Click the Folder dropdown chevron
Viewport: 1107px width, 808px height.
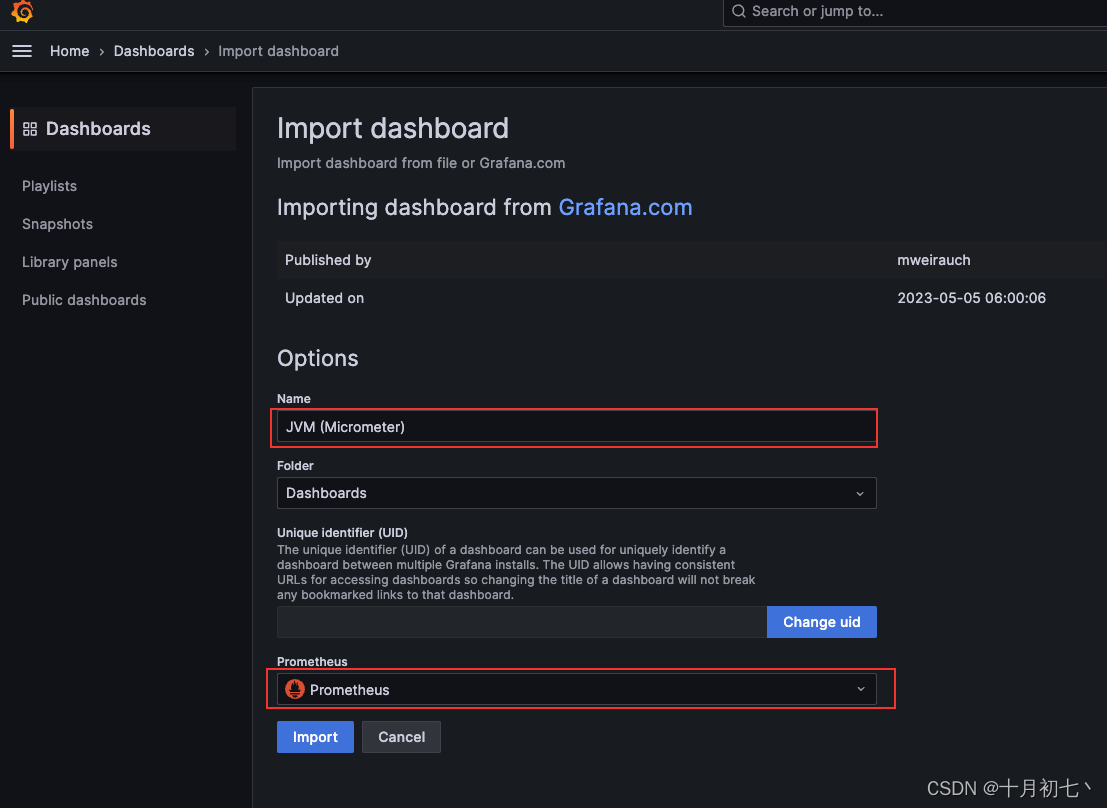(x=860, y=494)
